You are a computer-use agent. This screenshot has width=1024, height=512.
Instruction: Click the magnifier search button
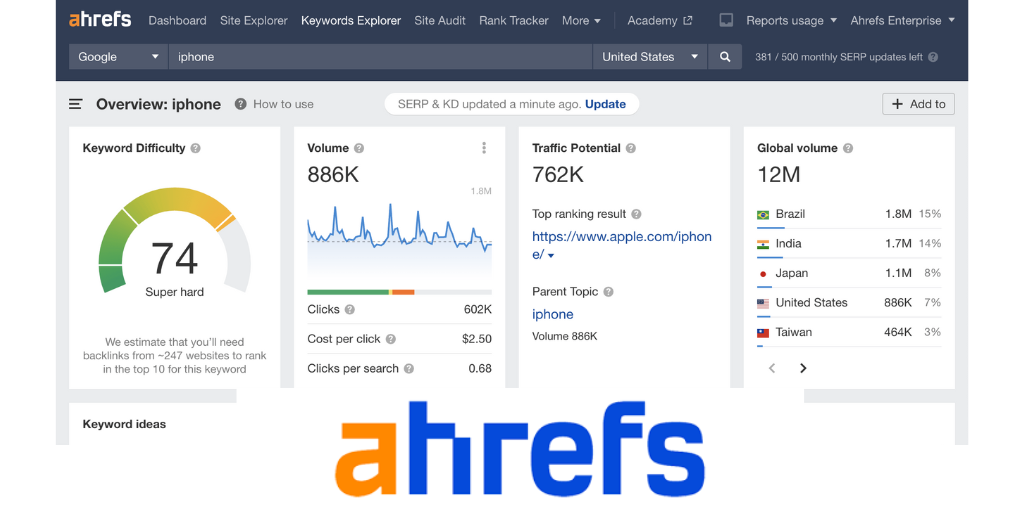click(725, 57)
